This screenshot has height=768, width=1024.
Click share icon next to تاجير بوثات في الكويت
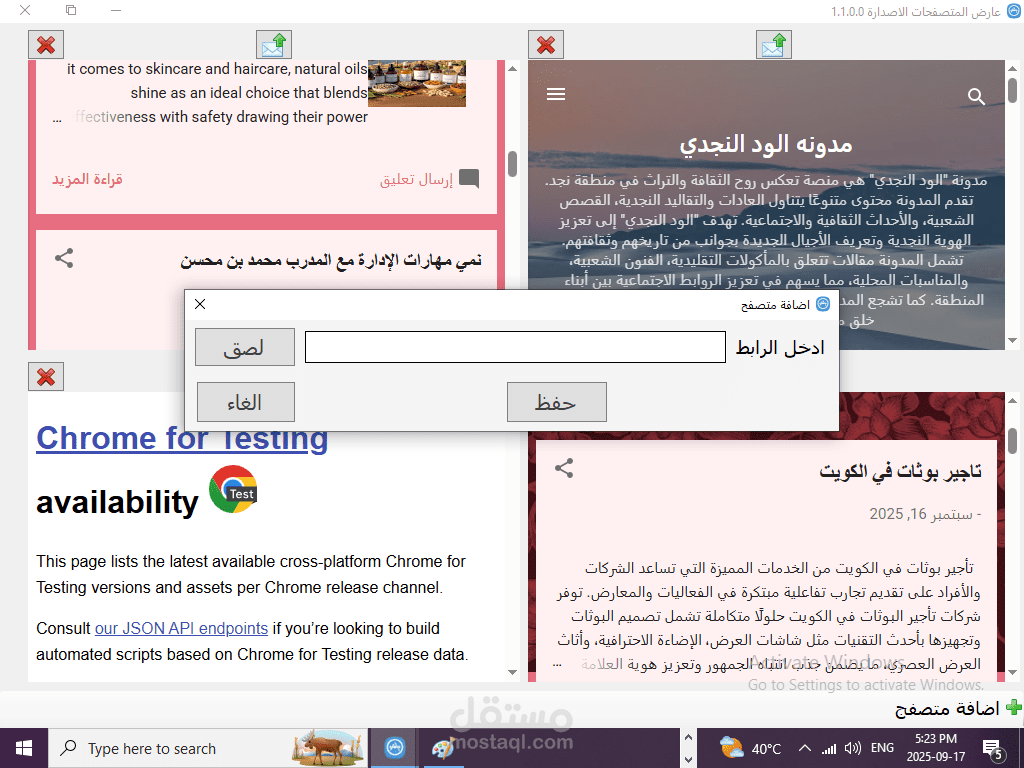coord(564,468)
